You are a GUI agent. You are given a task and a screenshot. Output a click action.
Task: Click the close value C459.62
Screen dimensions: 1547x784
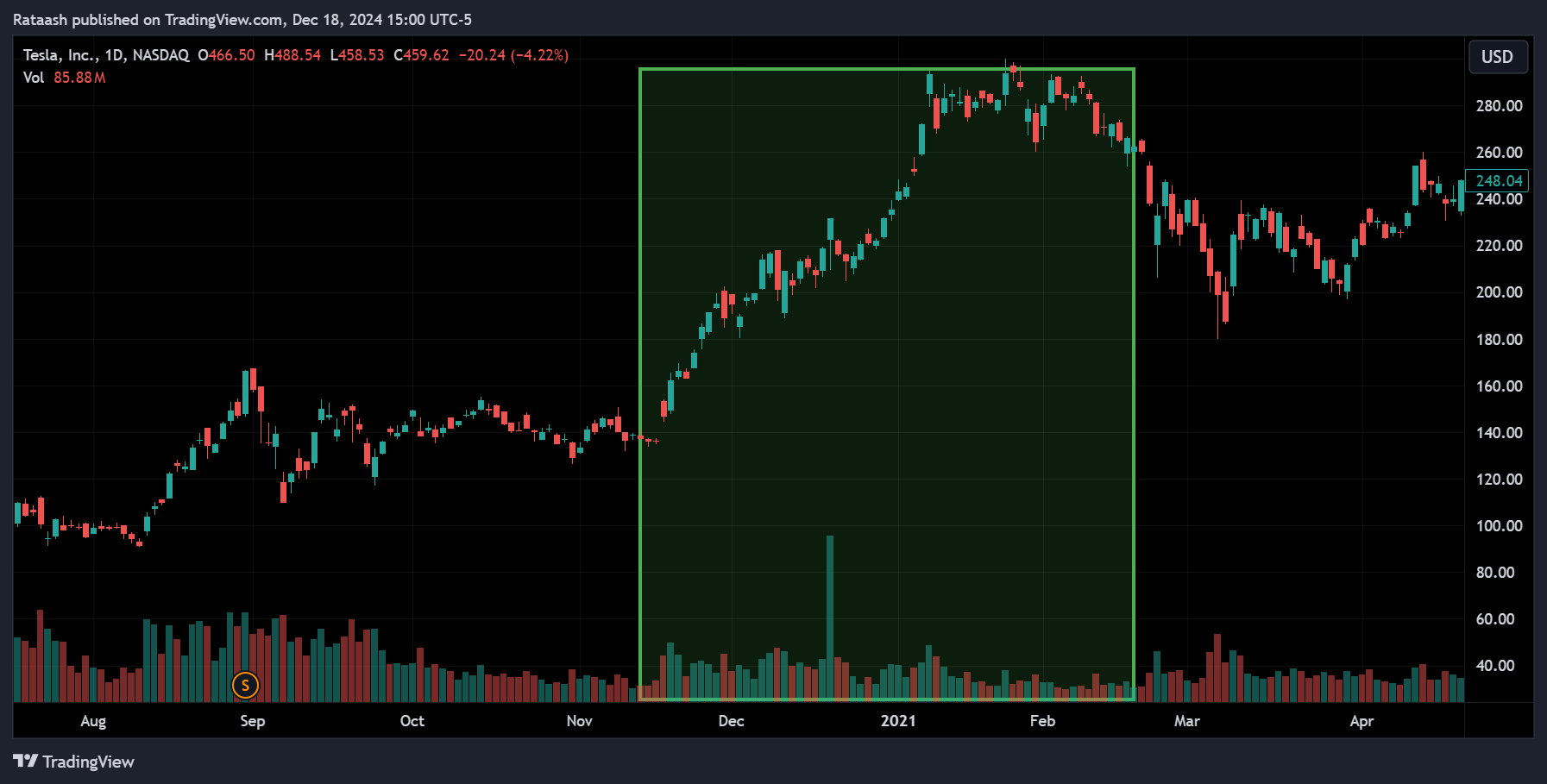(421, 55)
